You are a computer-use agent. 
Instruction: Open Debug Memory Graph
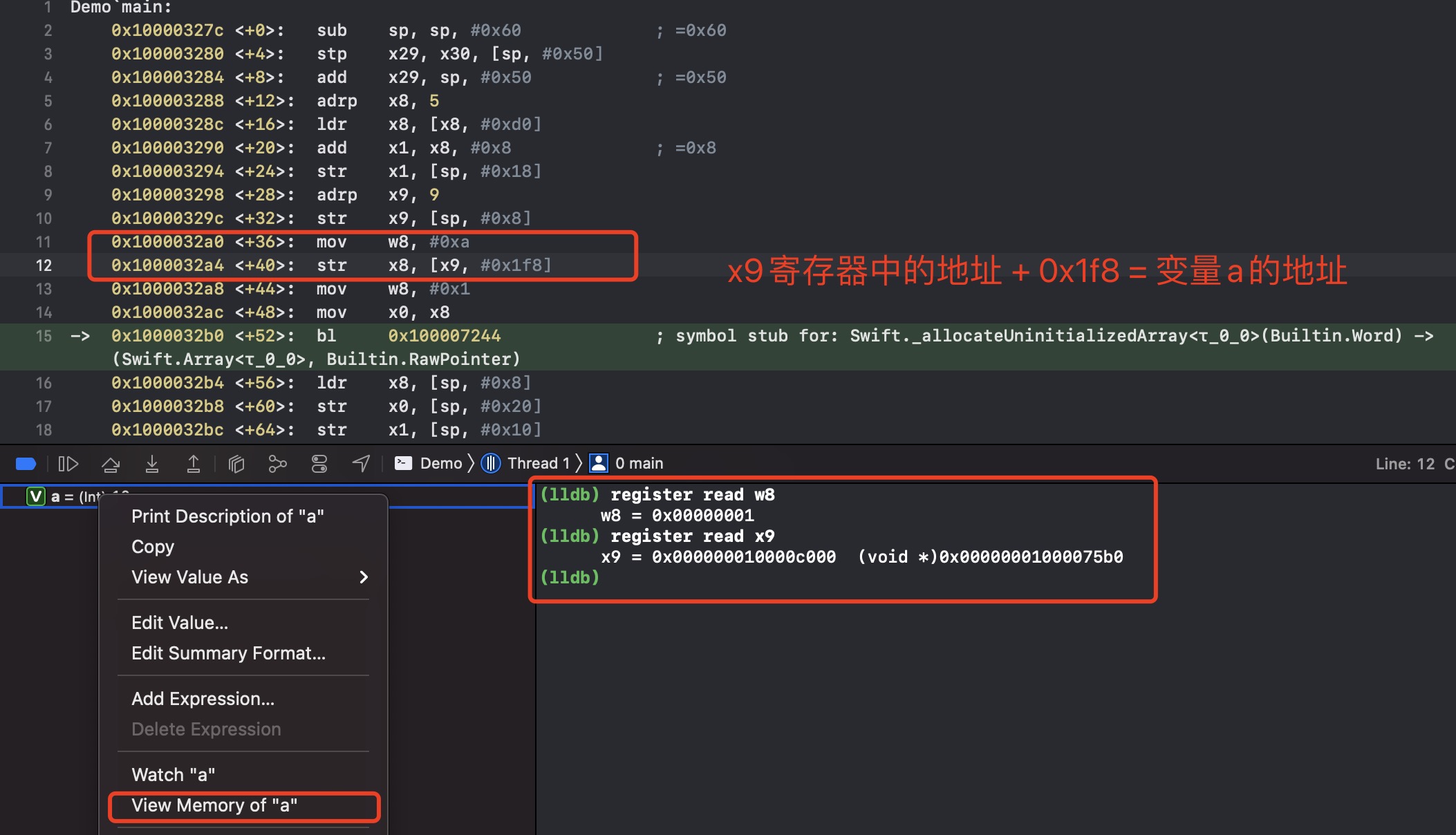coord(277,464)
